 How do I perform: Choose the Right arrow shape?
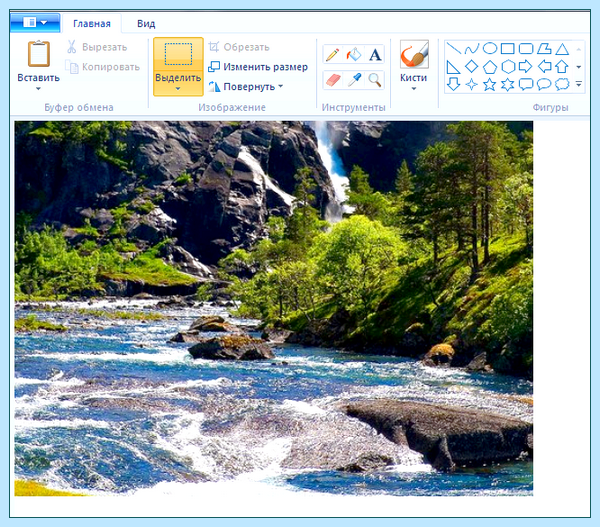(526, 67)
